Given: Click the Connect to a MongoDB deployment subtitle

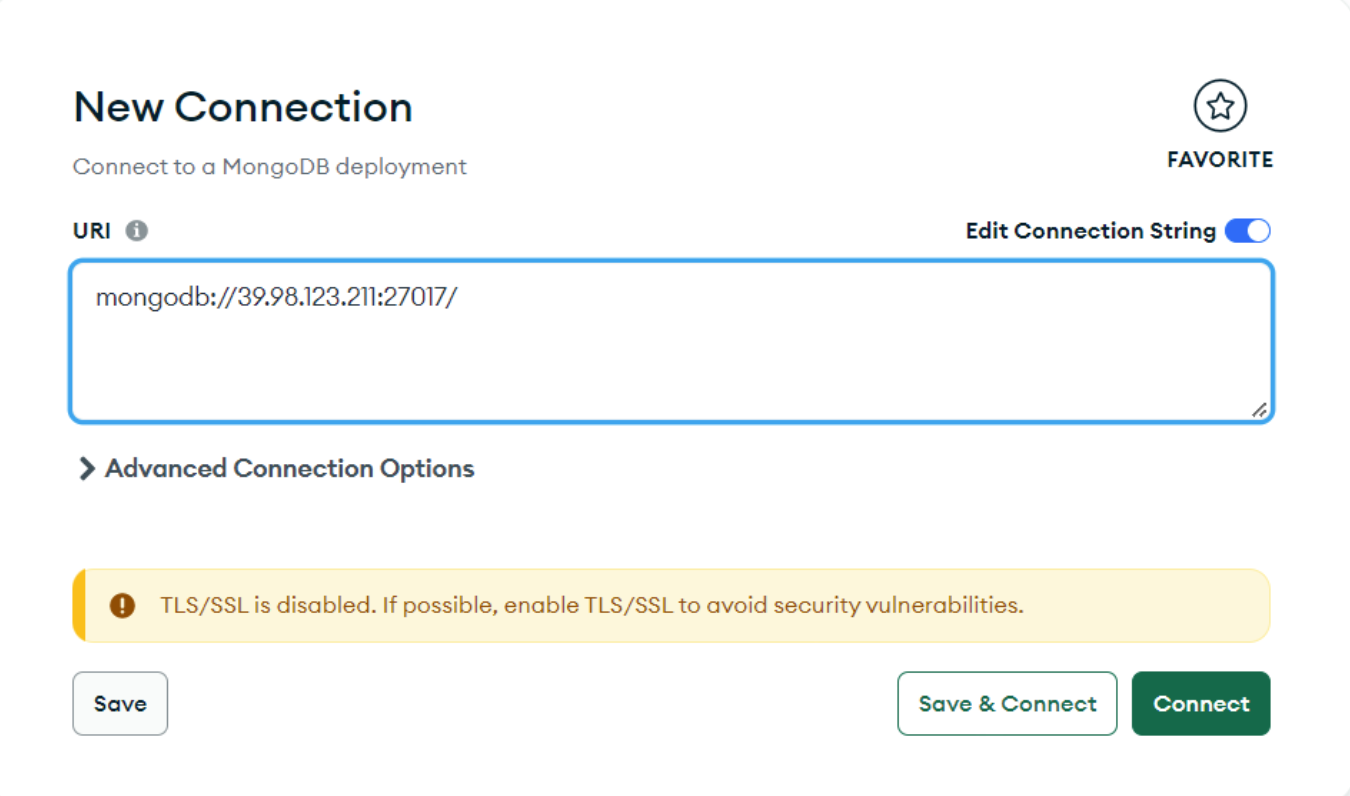Looking at the screenshot, I should tap(270, 166).
